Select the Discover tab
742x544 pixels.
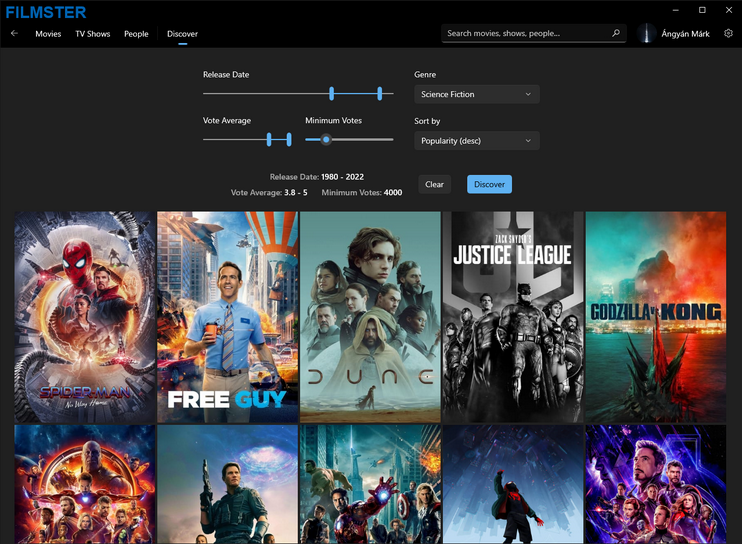click(x=182, y=34)
